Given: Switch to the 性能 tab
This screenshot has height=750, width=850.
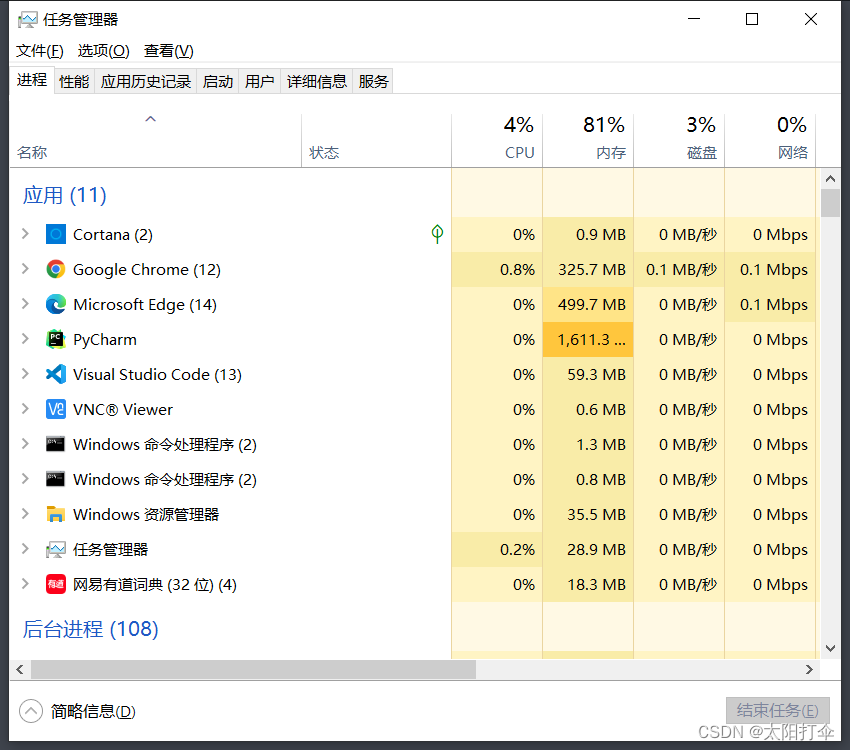Looking at the screenshot, I should tap(74, 81).
